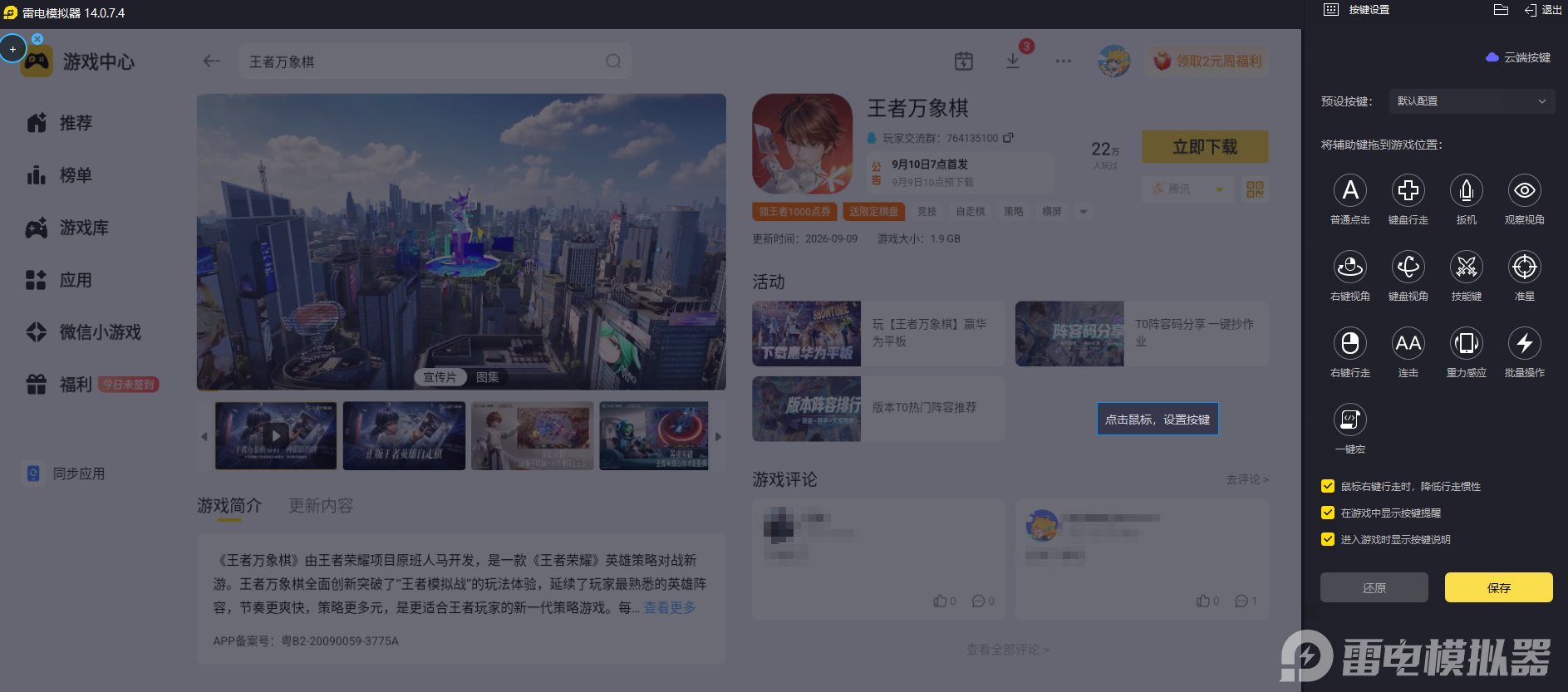1568x692 pixels.
Task: Click the 还原 button
Action: [1374, 587]
